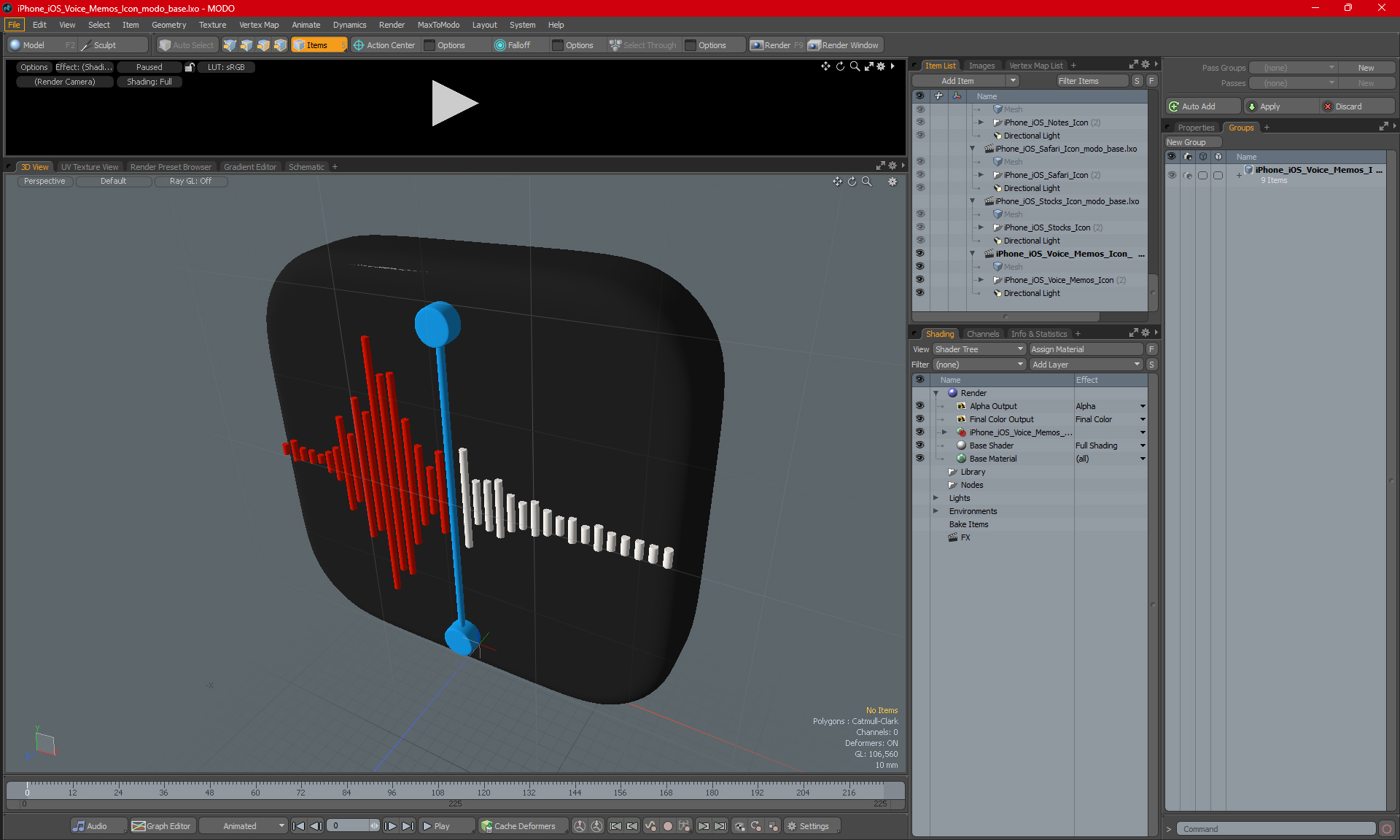Open the Geometry menu
The image size is (1400, 840).
168,25
